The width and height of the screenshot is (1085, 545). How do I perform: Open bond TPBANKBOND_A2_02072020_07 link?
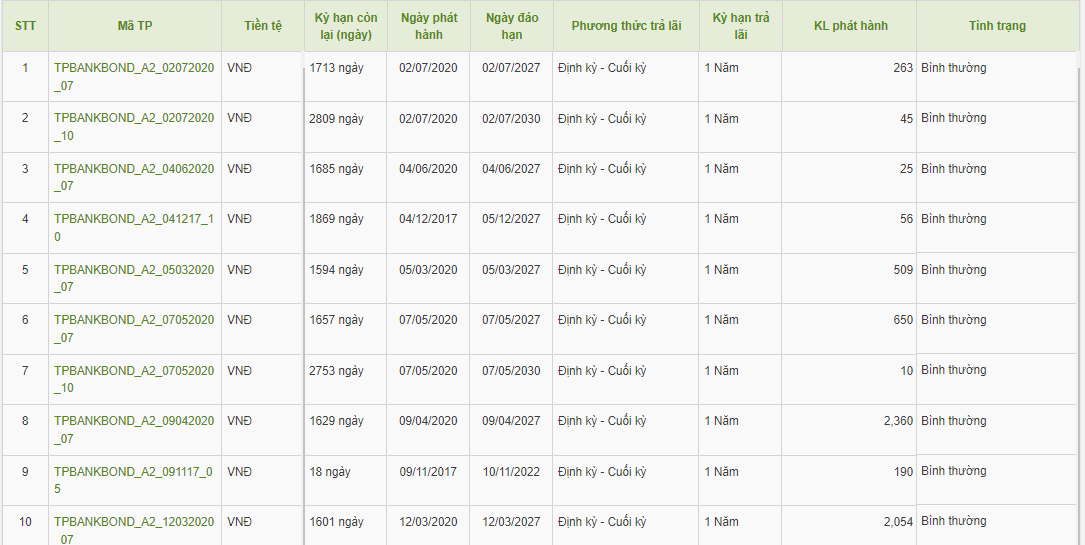click(x=134, y=68)
